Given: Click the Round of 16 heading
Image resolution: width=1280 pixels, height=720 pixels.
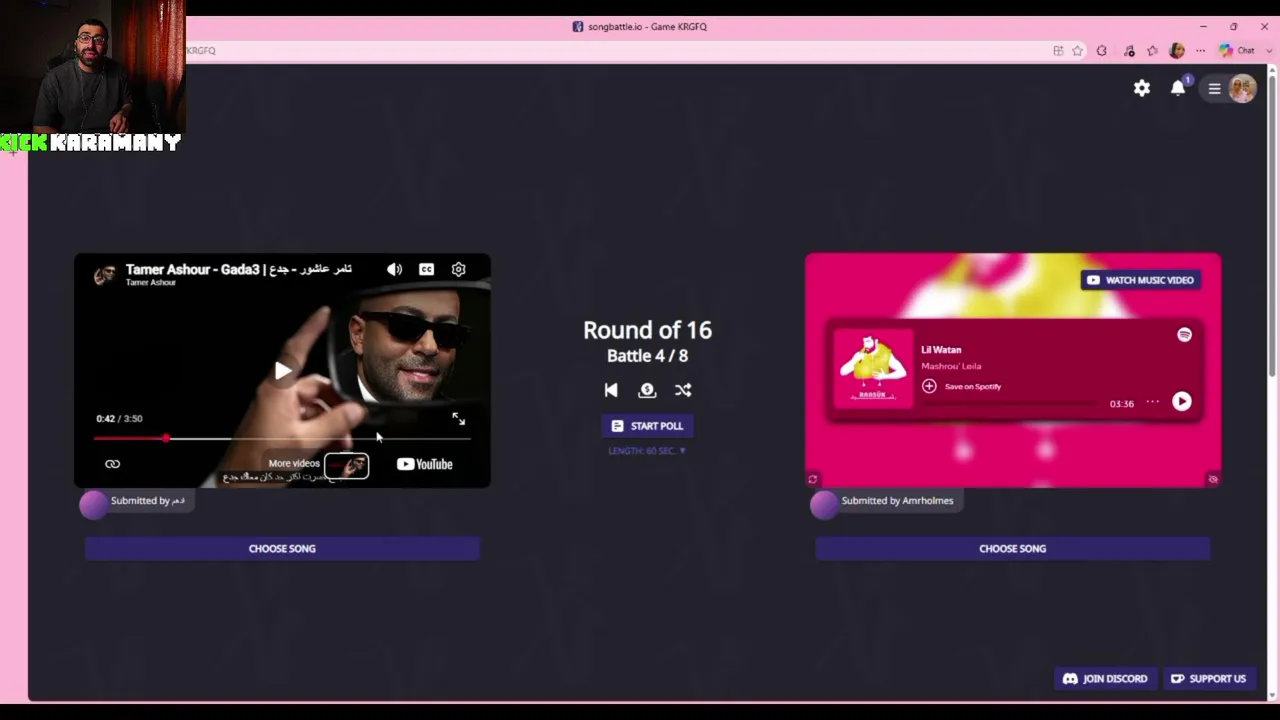Looking at the screenshot, I should (647, 330).
